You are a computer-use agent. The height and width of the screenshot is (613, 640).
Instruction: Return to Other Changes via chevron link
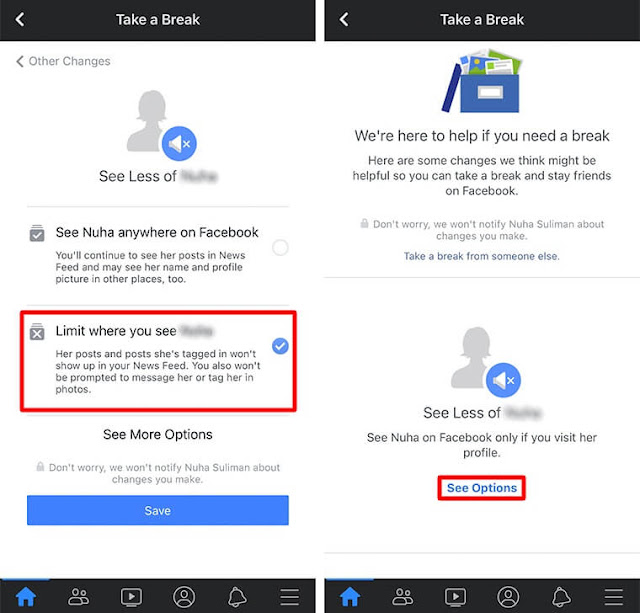point(63,61)
